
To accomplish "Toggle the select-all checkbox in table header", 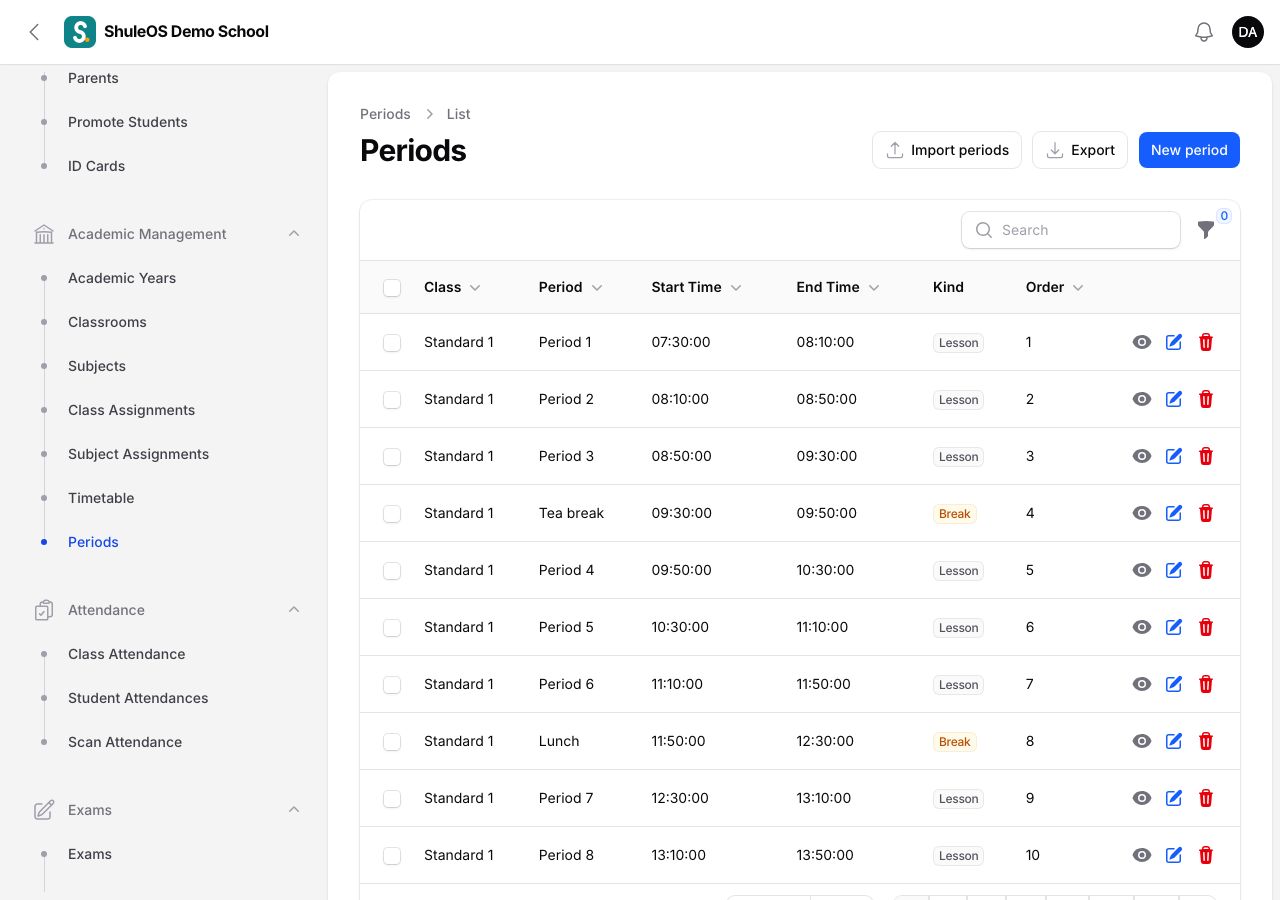I will click(392, 288).
